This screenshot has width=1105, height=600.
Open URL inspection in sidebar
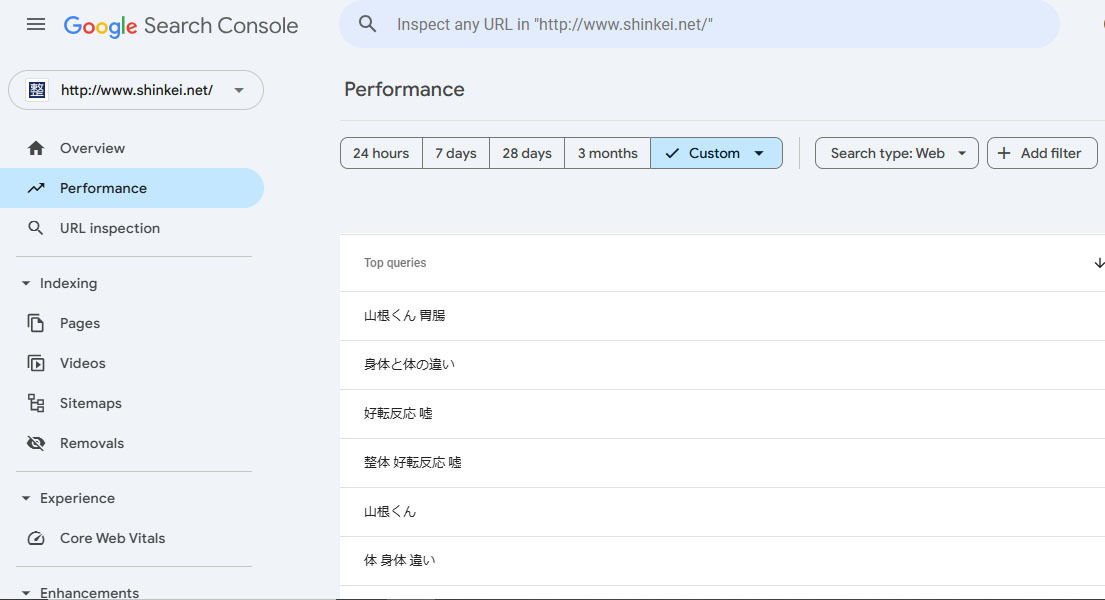coord(132,228)
